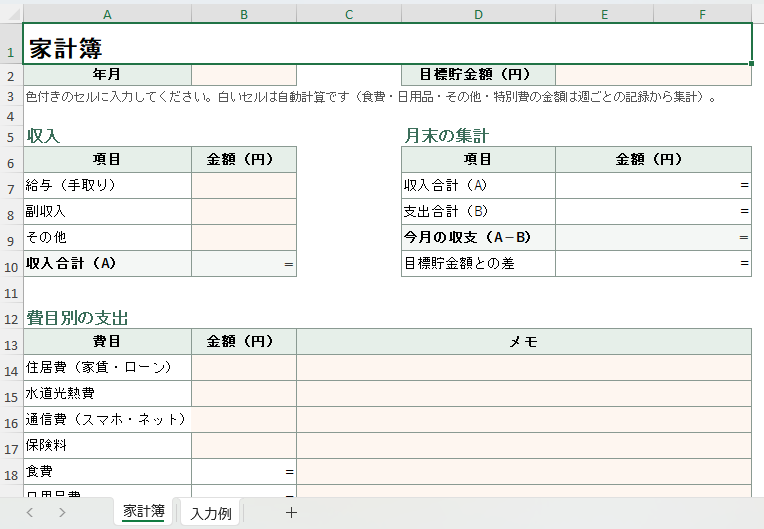The height and width of the screenshot is (529, 764).
Task: Click the 住居費 amount input cell
Action: click(244, 368)
